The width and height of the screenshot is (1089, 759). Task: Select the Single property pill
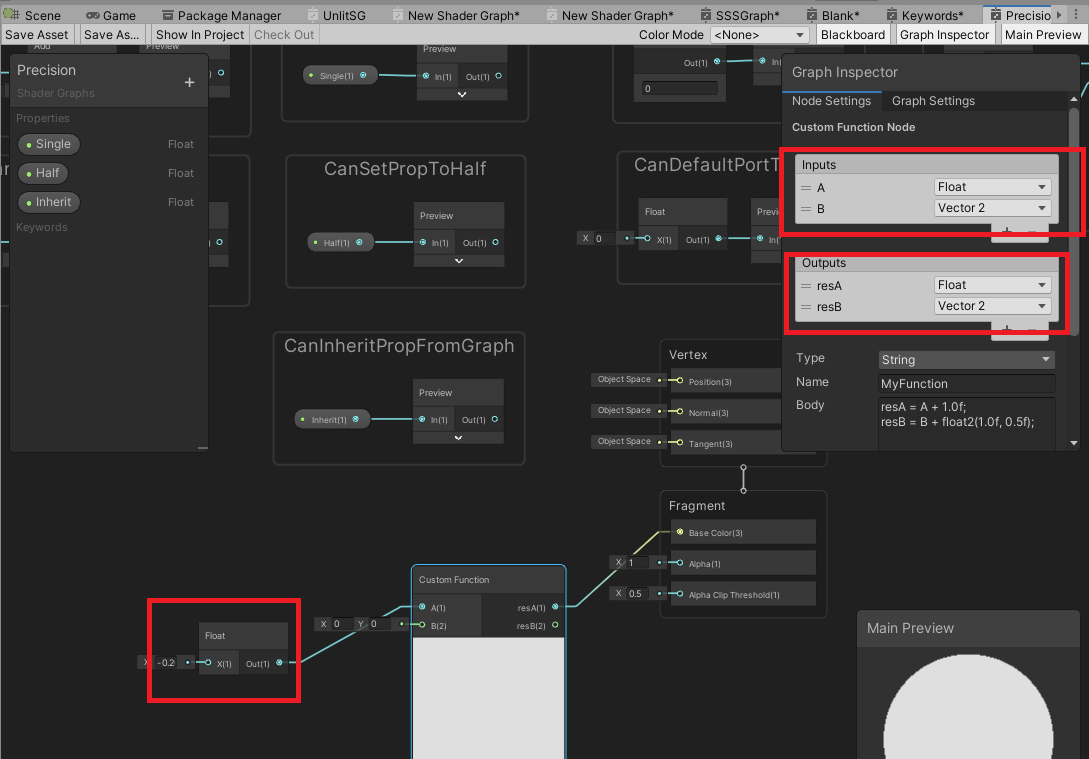tap(49, 144)
